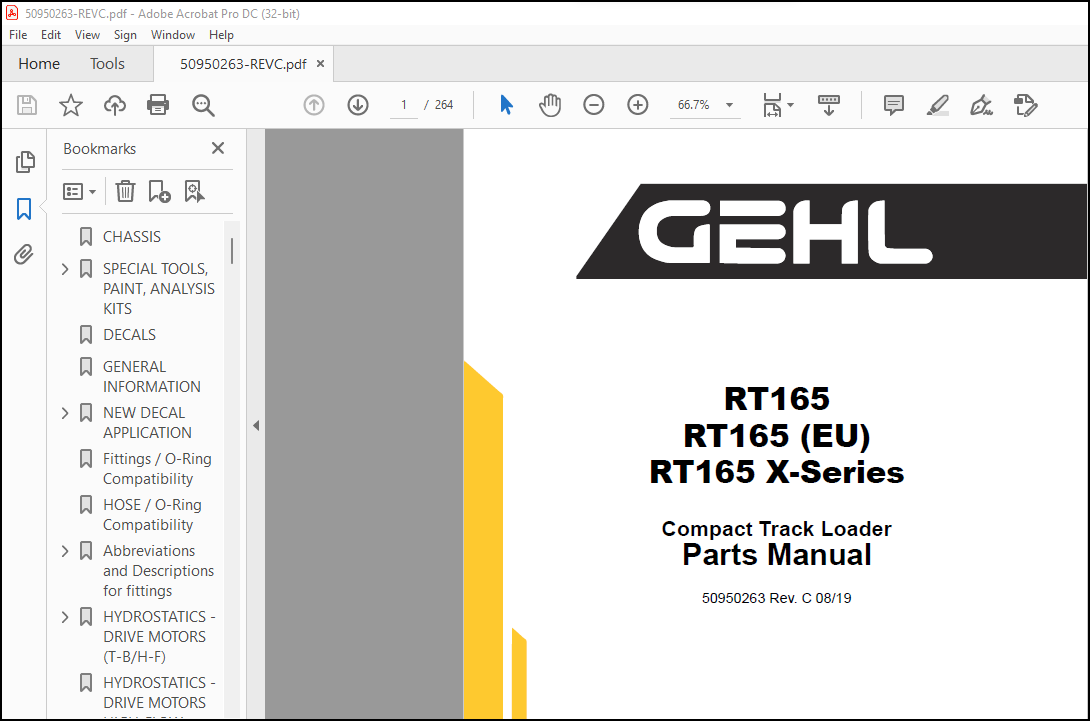This screenshot has height=721, width=1090.
Task: Activate the Selection arrow tool
Action: 506,105
